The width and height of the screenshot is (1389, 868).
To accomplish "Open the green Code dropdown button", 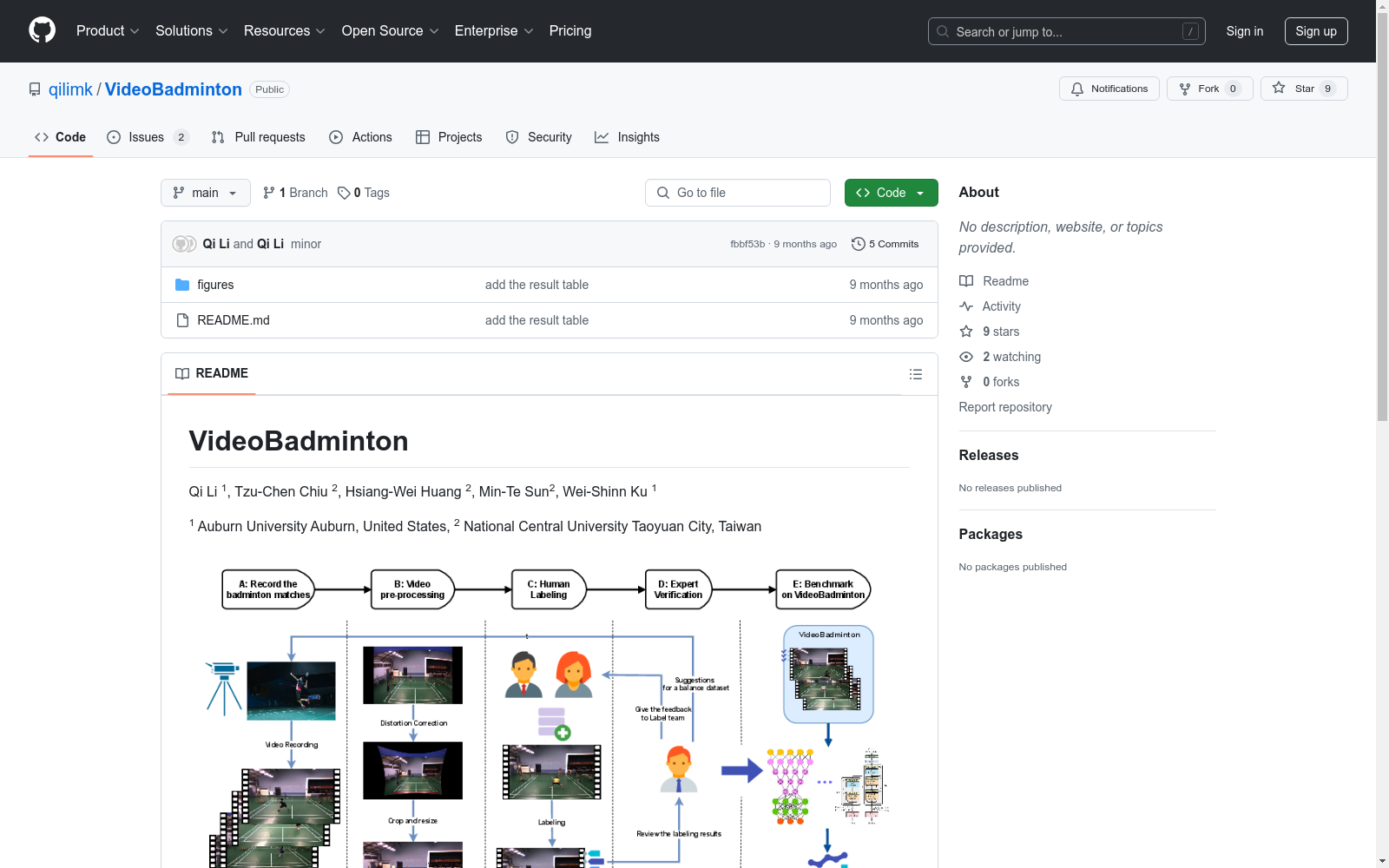I will click(891, 193).
